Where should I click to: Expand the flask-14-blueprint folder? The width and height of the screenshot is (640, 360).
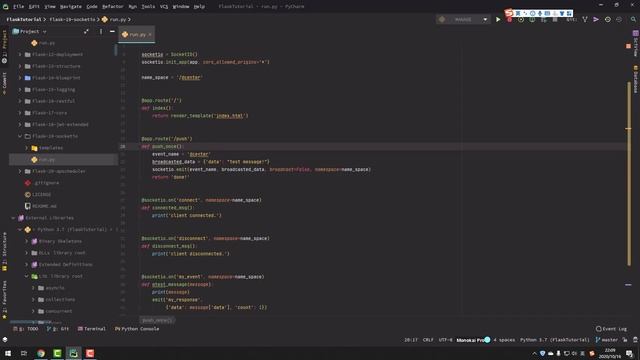20,78
